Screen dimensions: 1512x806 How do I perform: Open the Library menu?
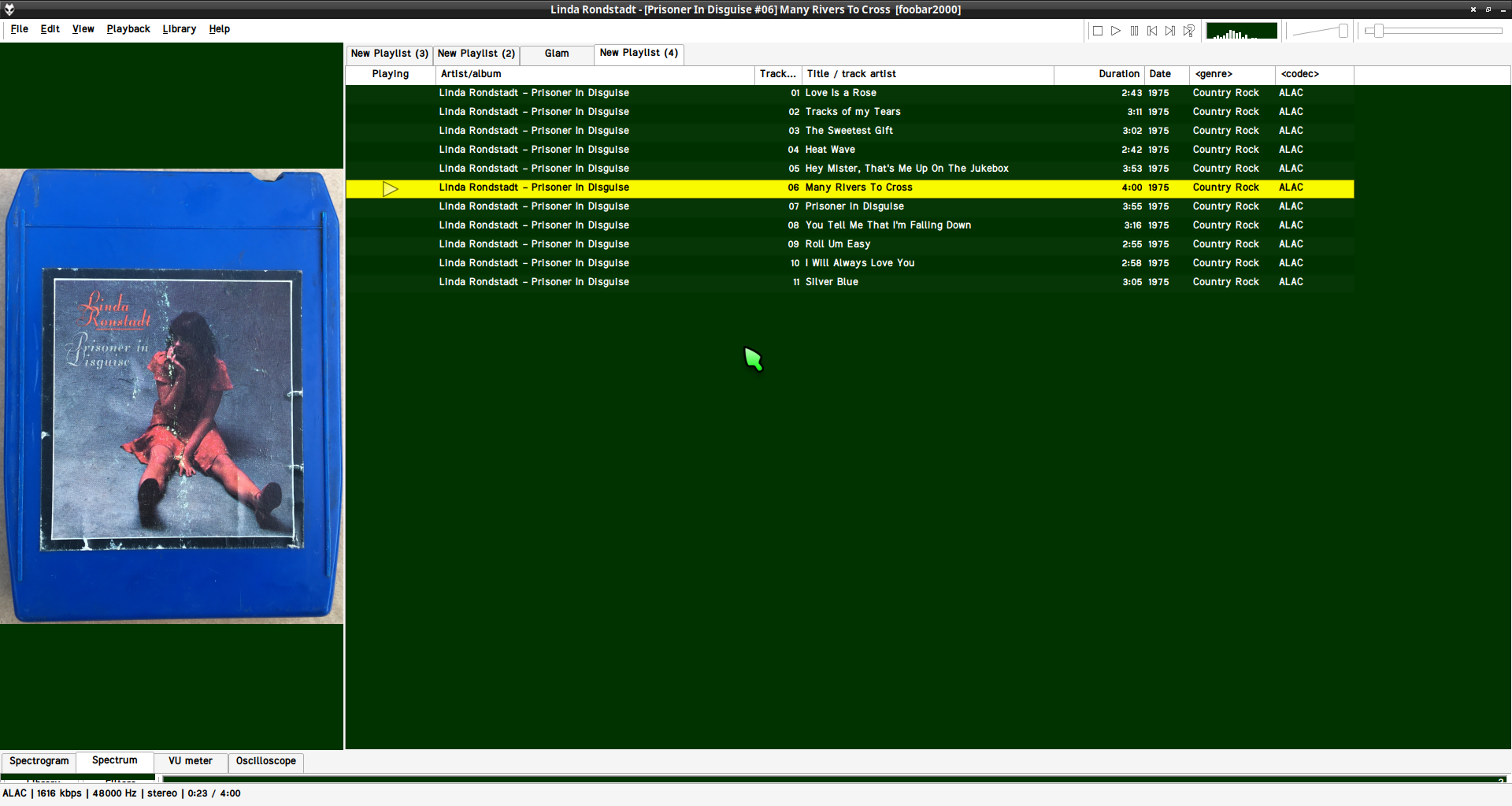(180, 29)
